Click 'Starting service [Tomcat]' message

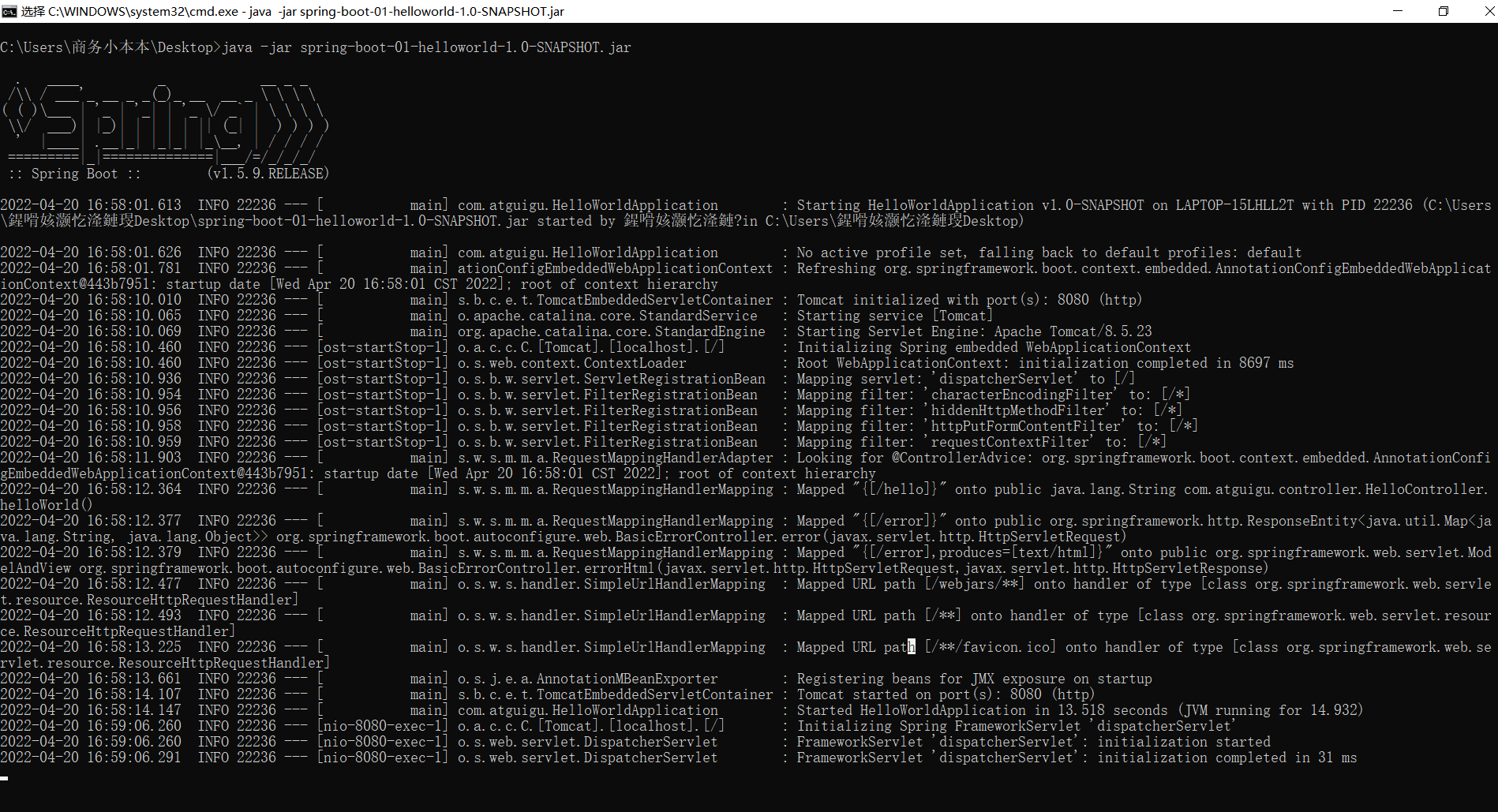[x=895, y=316]
